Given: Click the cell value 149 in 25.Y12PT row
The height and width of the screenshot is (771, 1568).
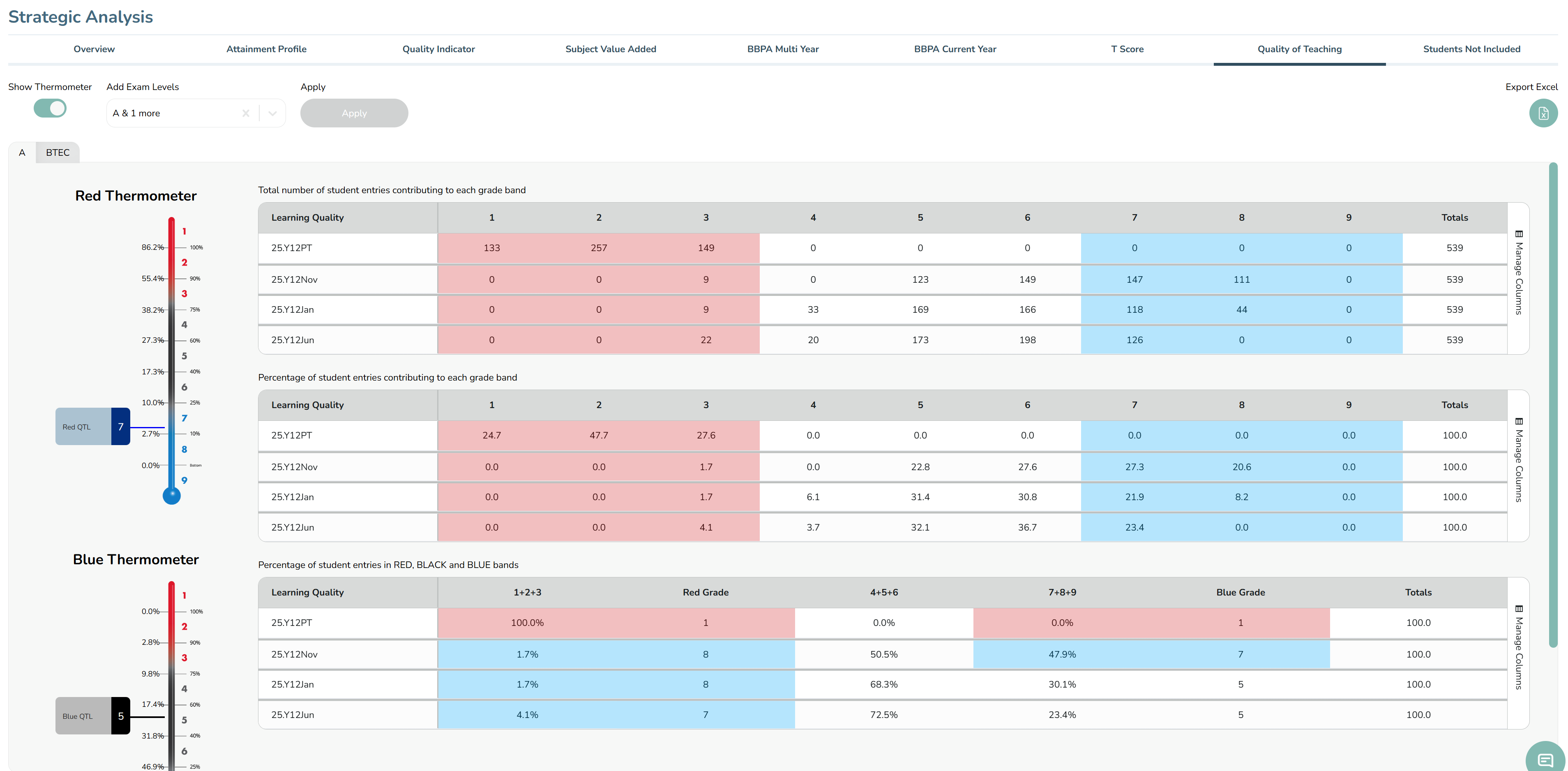Looking at the screenshot, I should coord(706,249).
